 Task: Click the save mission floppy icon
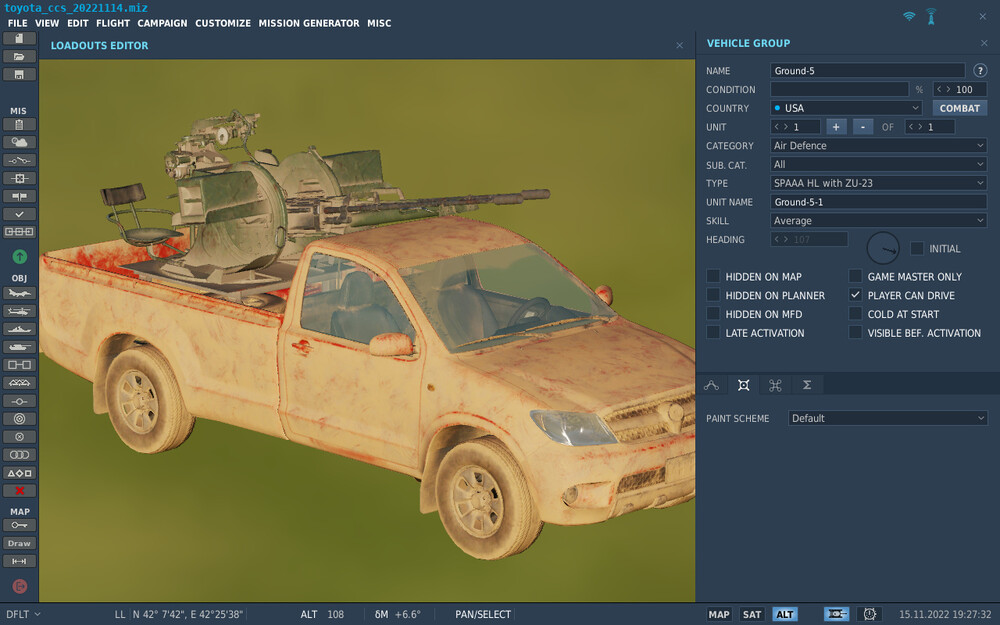[19, 74]
